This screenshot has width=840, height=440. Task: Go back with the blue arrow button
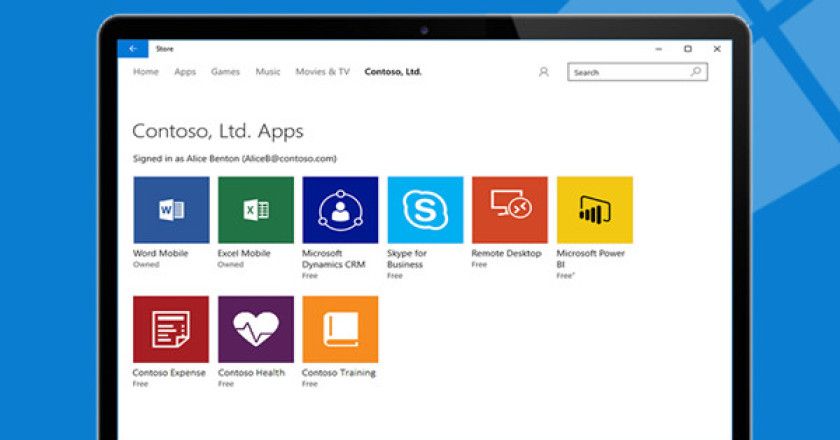pyautogui.click(x=133, y=49)
